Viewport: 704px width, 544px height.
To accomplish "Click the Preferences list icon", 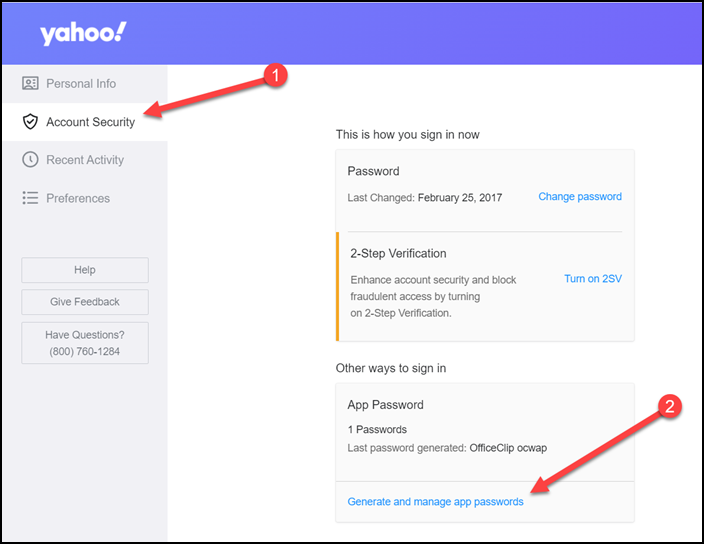I will 30,198.
